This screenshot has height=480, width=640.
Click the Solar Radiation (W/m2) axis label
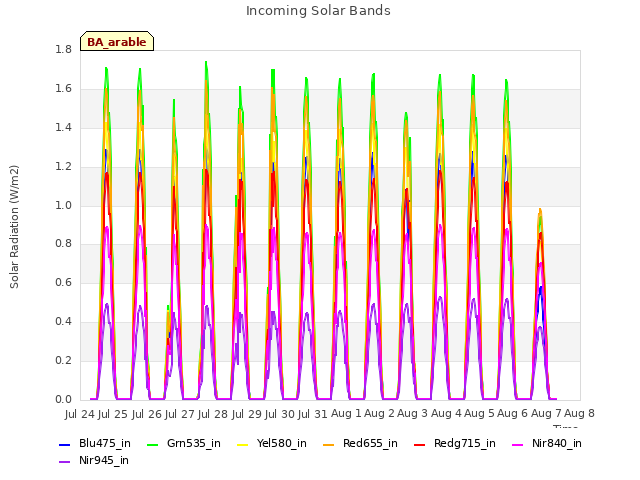click(14, 227)
